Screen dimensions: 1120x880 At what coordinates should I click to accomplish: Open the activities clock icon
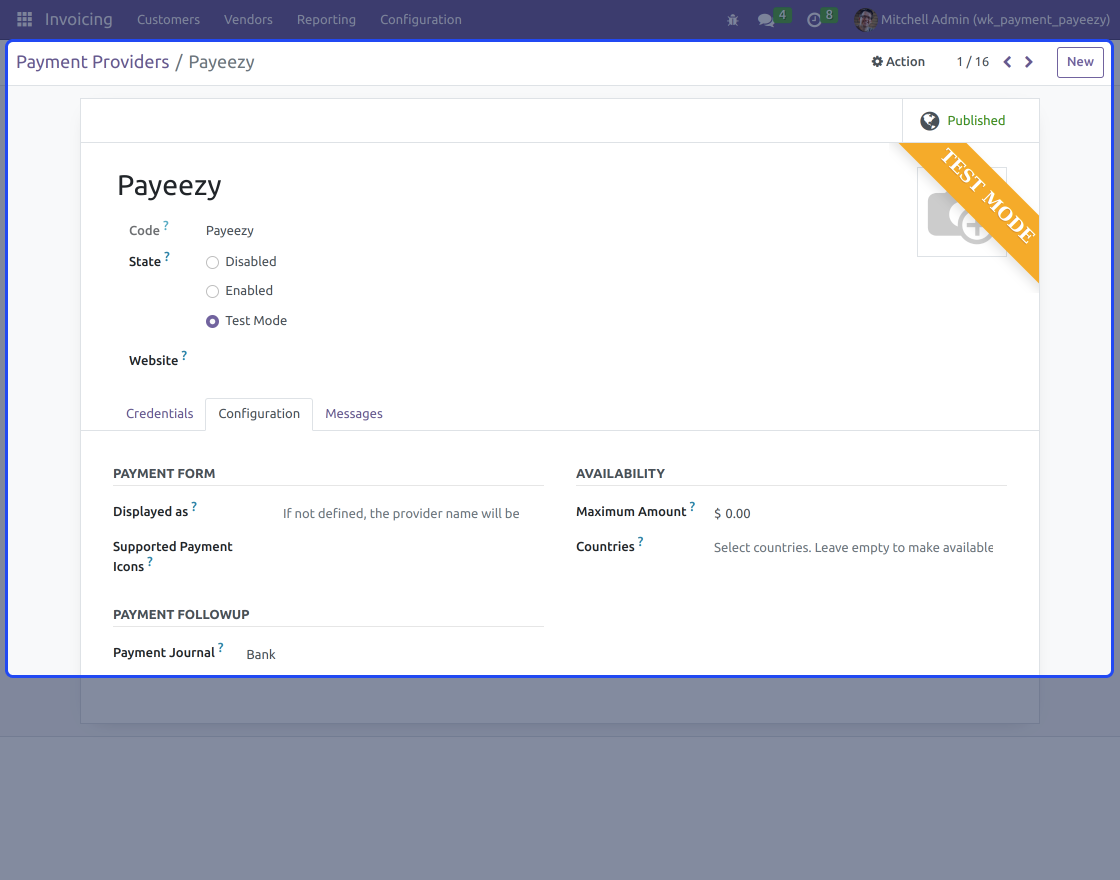click(814, 20)
